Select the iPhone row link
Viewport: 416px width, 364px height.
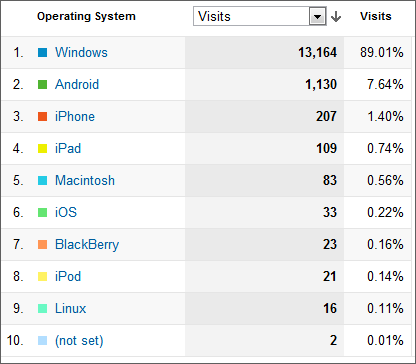click(x=75, y=116)
